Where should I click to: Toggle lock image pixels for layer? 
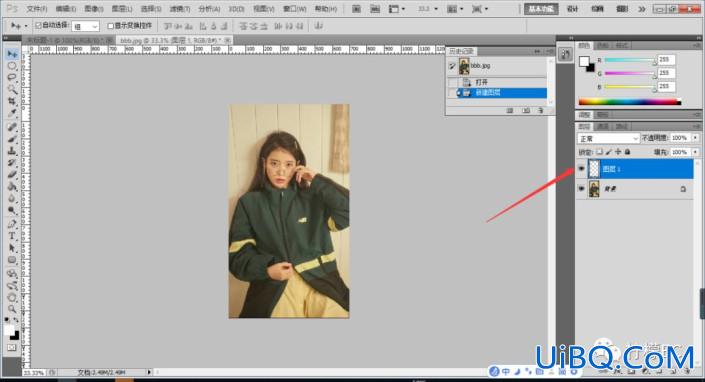click(609, 152)
